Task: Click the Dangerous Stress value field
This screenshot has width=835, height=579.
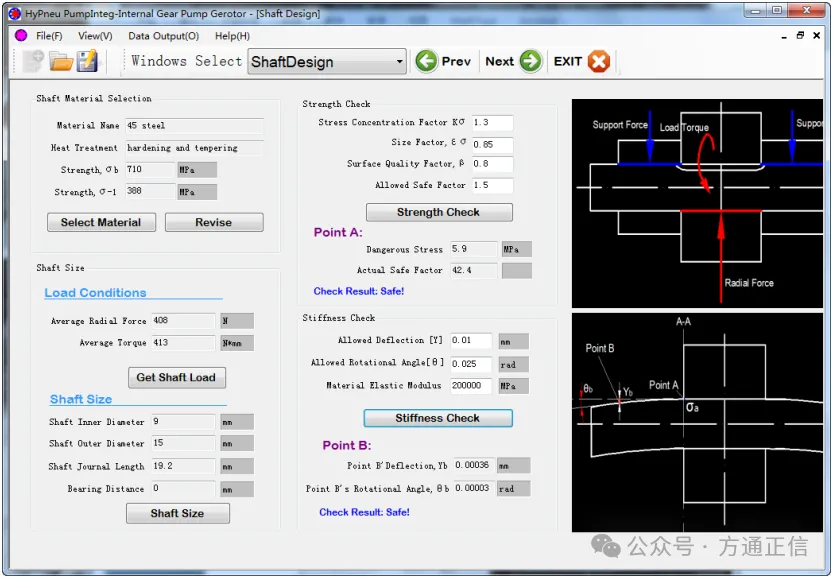Action: click(x=474, y=249)
